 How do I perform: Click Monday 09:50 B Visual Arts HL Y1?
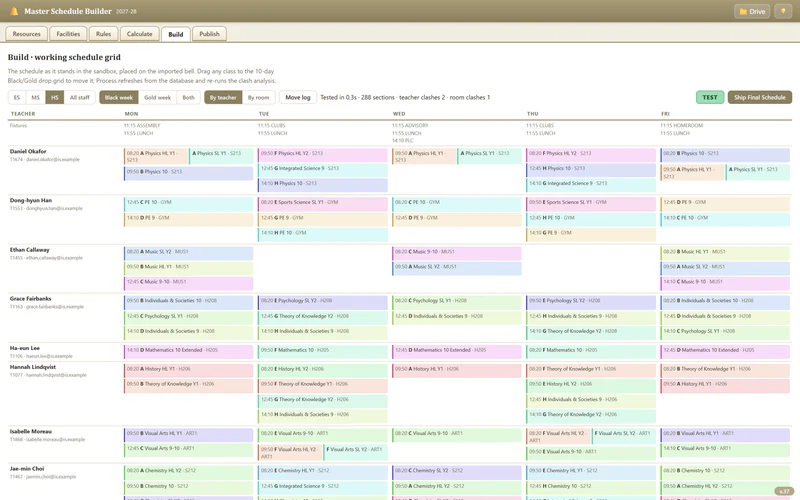pyautogui.click(x=188, y=435)
